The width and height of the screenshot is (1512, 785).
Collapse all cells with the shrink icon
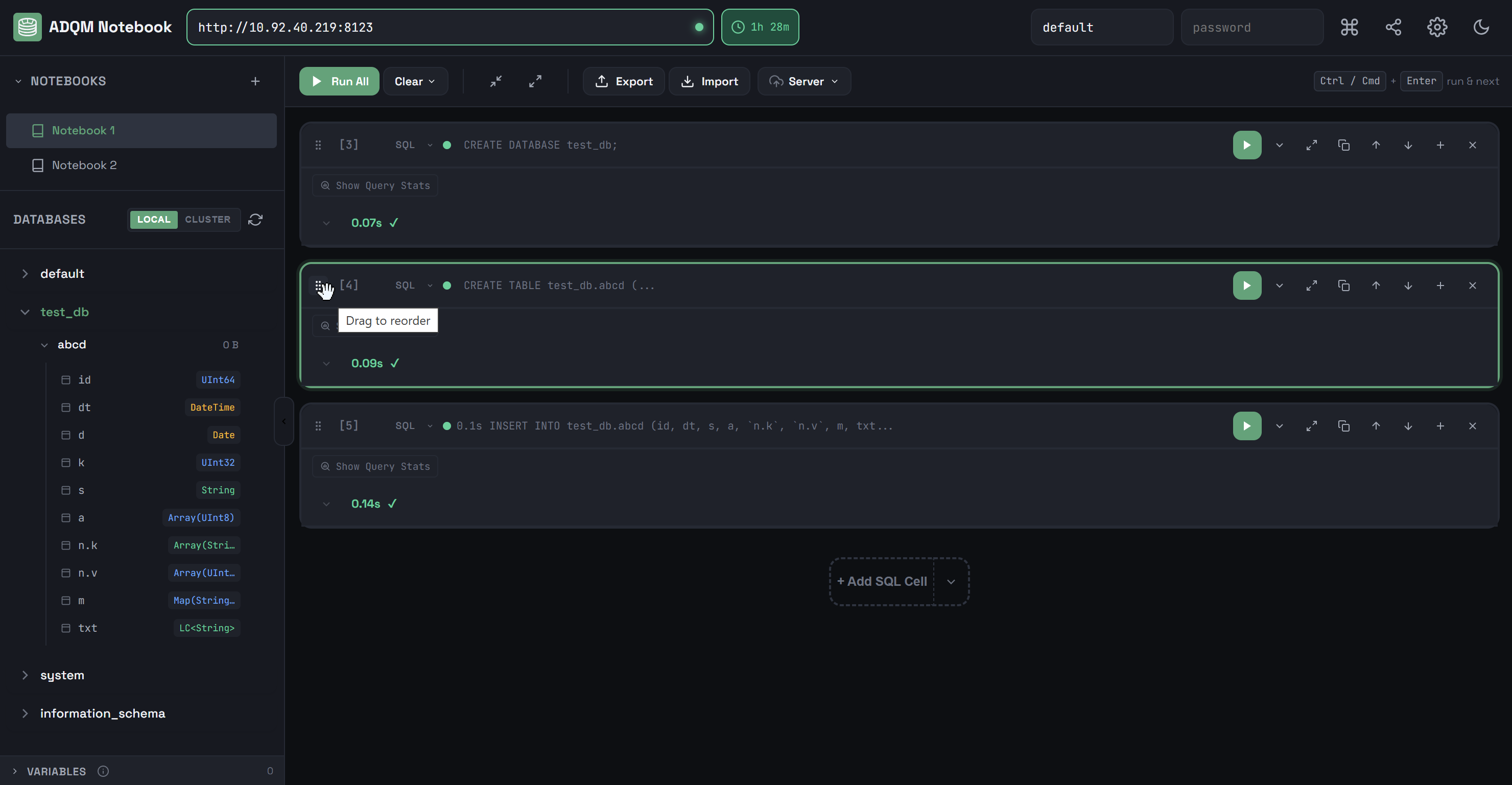pyautogui.click(x=496, y=82)
